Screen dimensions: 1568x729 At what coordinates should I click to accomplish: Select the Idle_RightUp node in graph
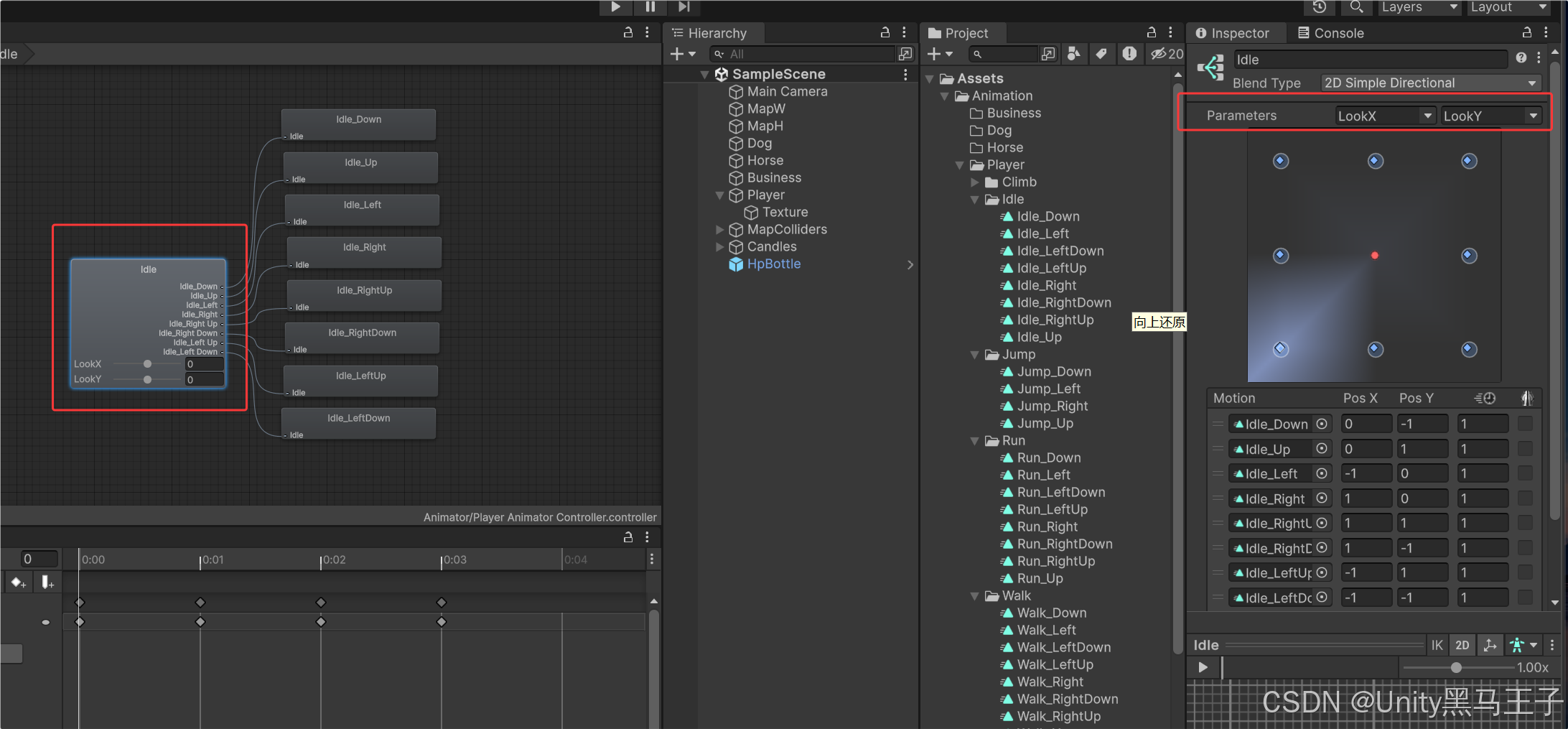click(x=364, y=296)
